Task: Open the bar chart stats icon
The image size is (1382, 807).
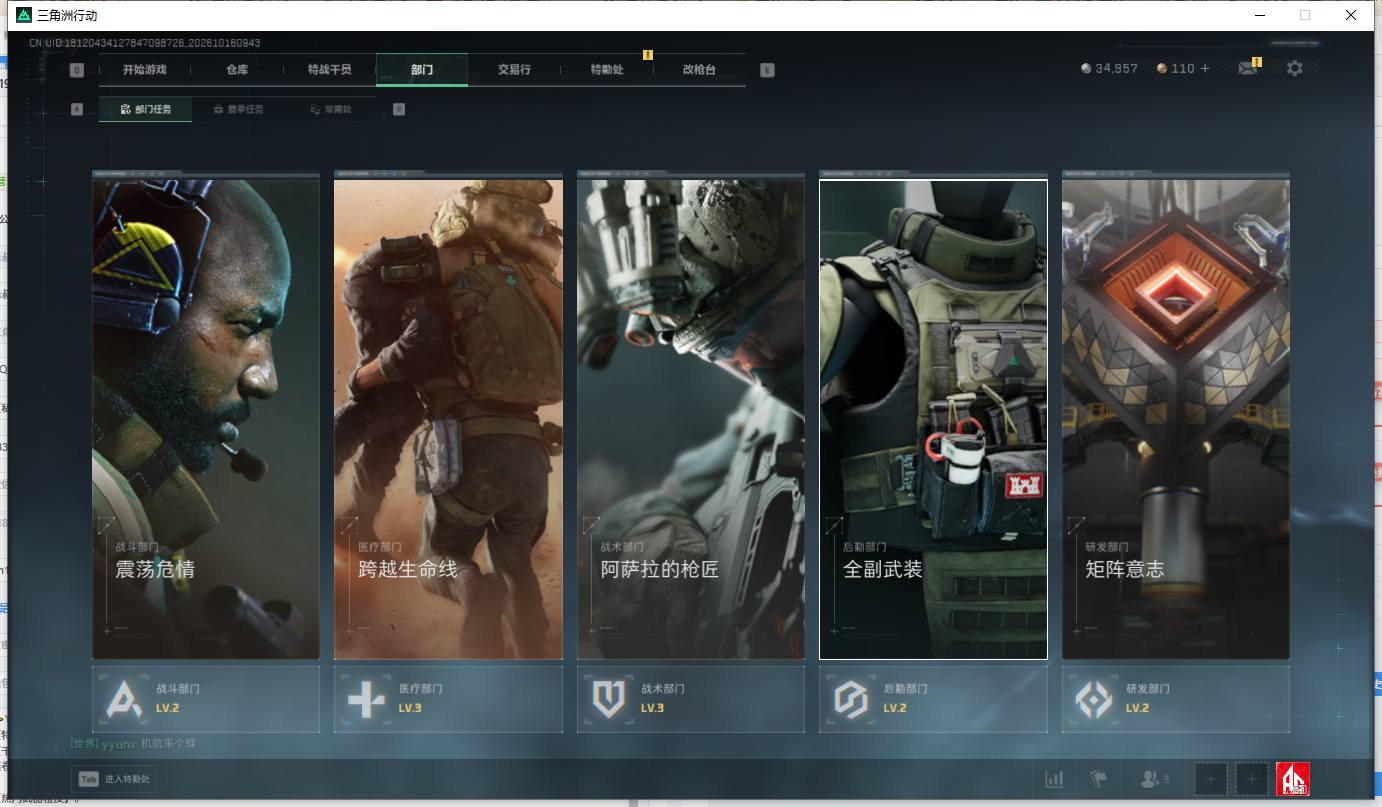Action: click(1054, 779)
